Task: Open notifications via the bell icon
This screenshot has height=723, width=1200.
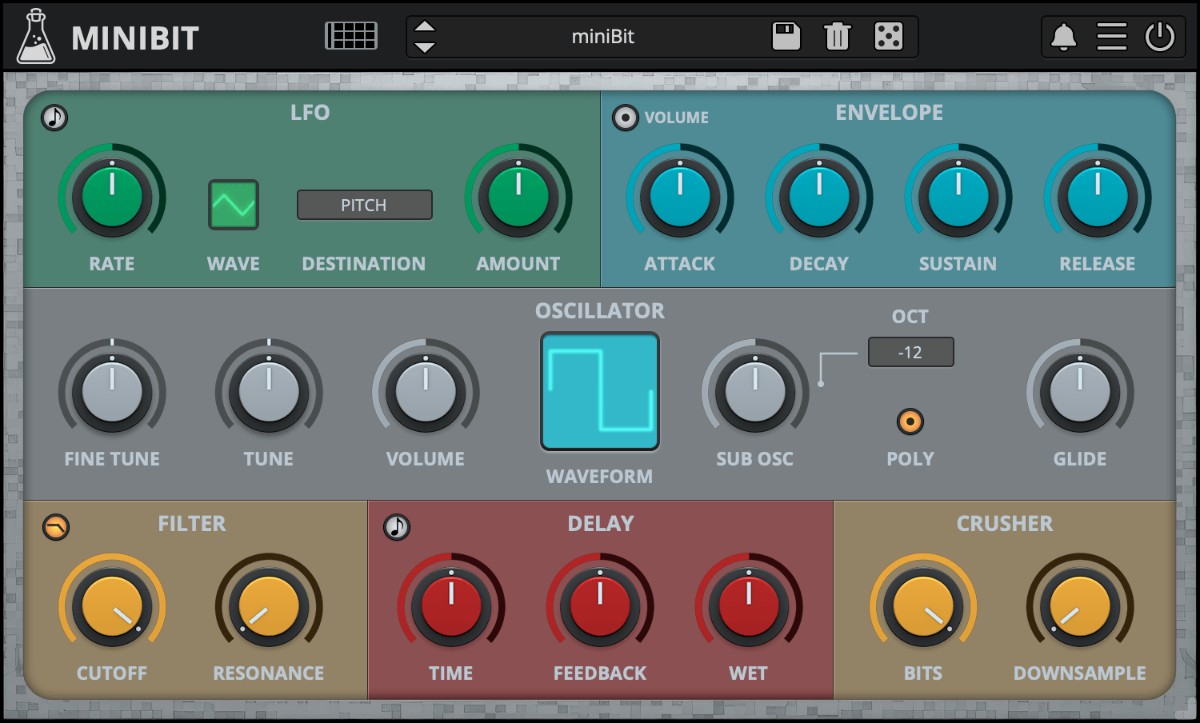Action: pos(1063,35)
